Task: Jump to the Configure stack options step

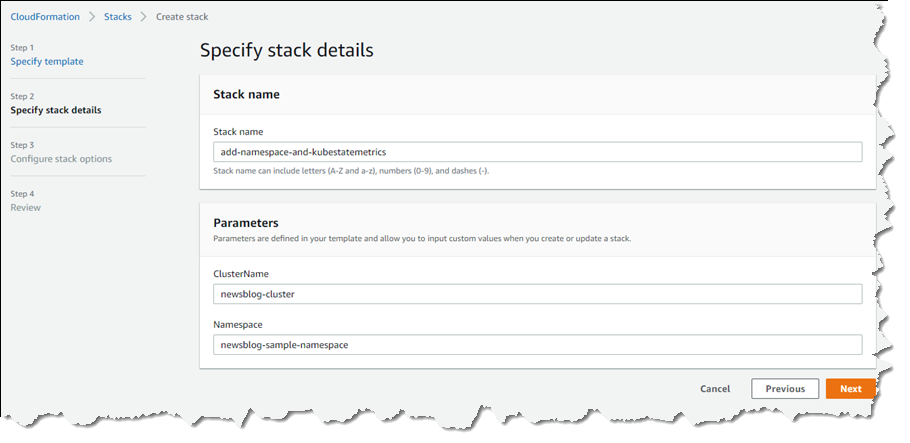Action: 61,159
